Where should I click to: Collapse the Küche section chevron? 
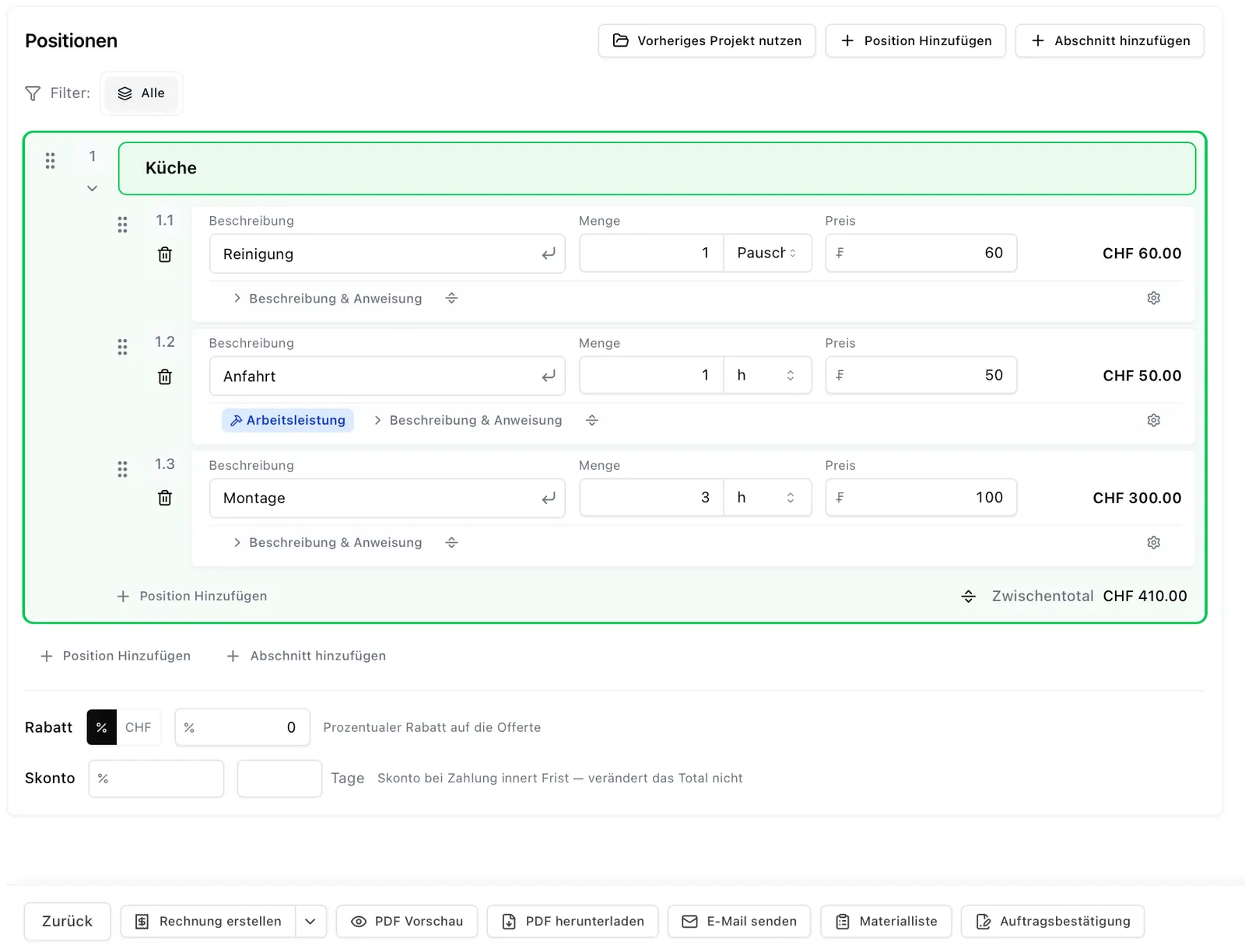92,188
